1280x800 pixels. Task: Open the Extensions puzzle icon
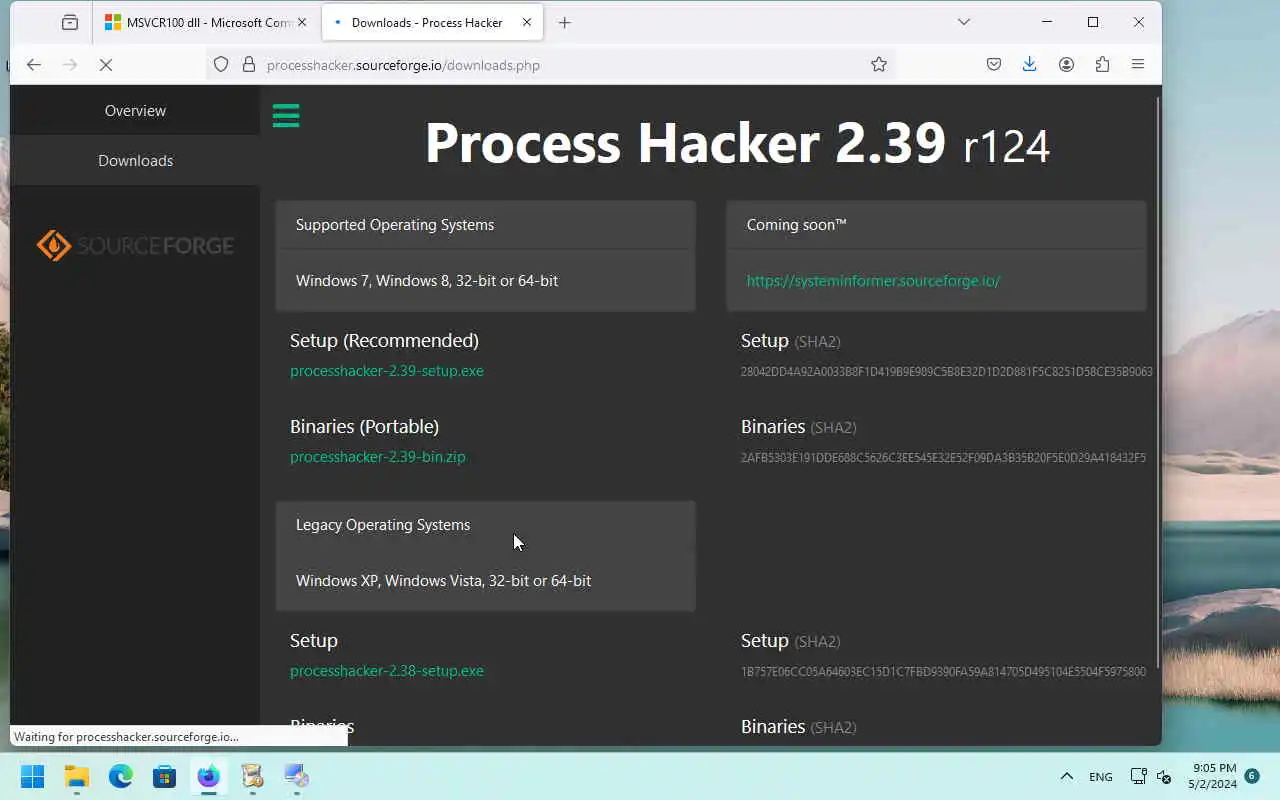click(x=1102, y=65)
